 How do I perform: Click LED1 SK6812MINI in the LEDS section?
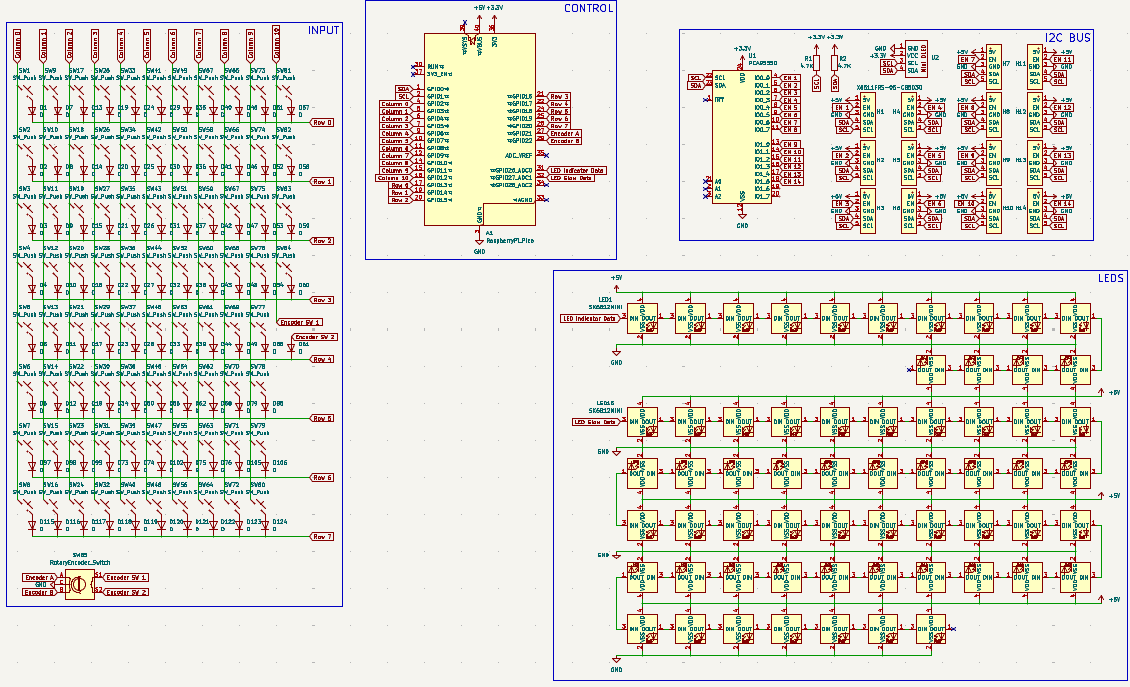pyautogui.click(x=642, y=318)
